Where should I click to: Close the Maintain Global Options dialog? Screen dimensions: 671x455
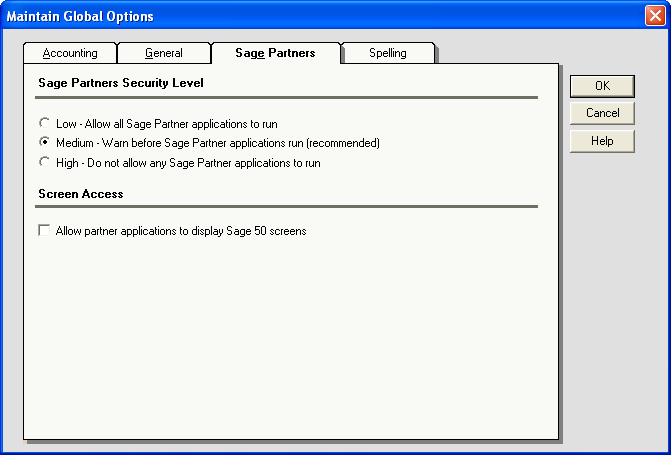(653, 17)
